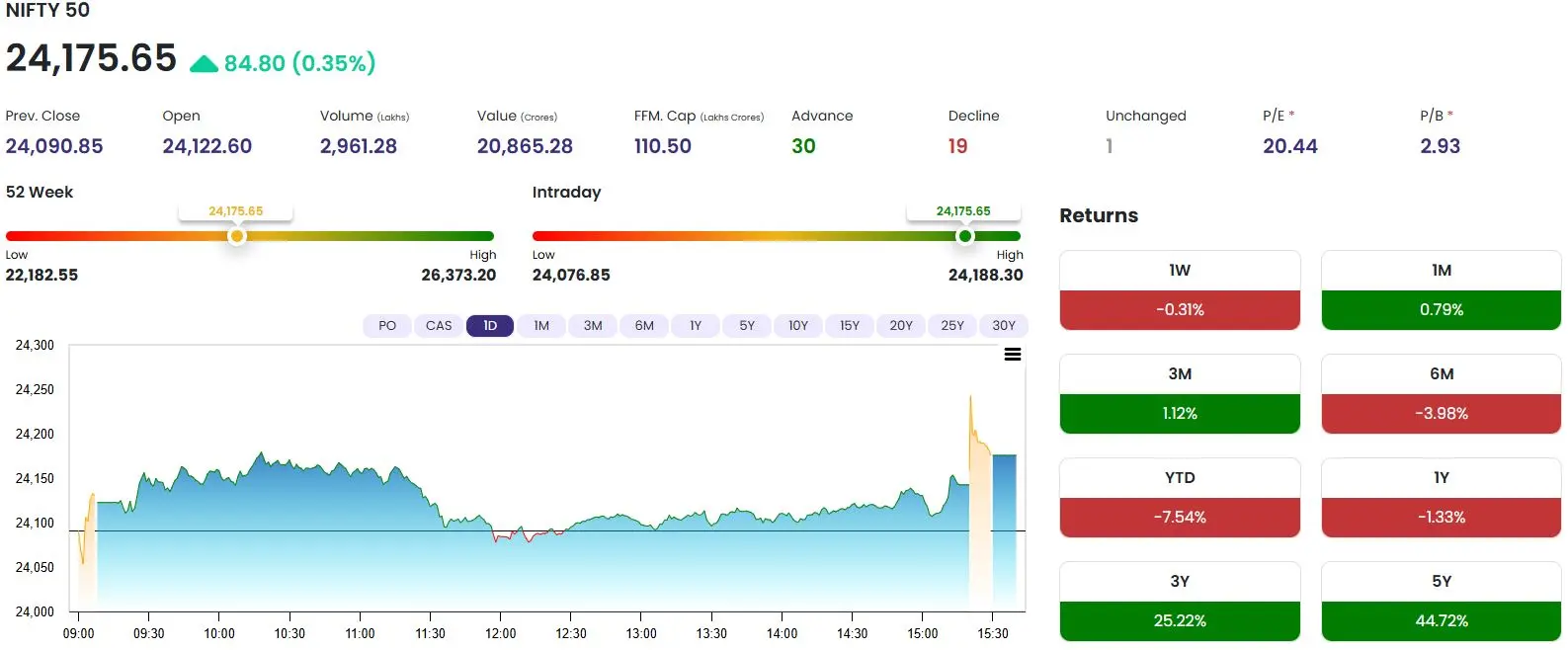This screenshot has width=1568, height=650.
Task: Click the P/E label with asterisk
Action: (x=1279, y=116)
